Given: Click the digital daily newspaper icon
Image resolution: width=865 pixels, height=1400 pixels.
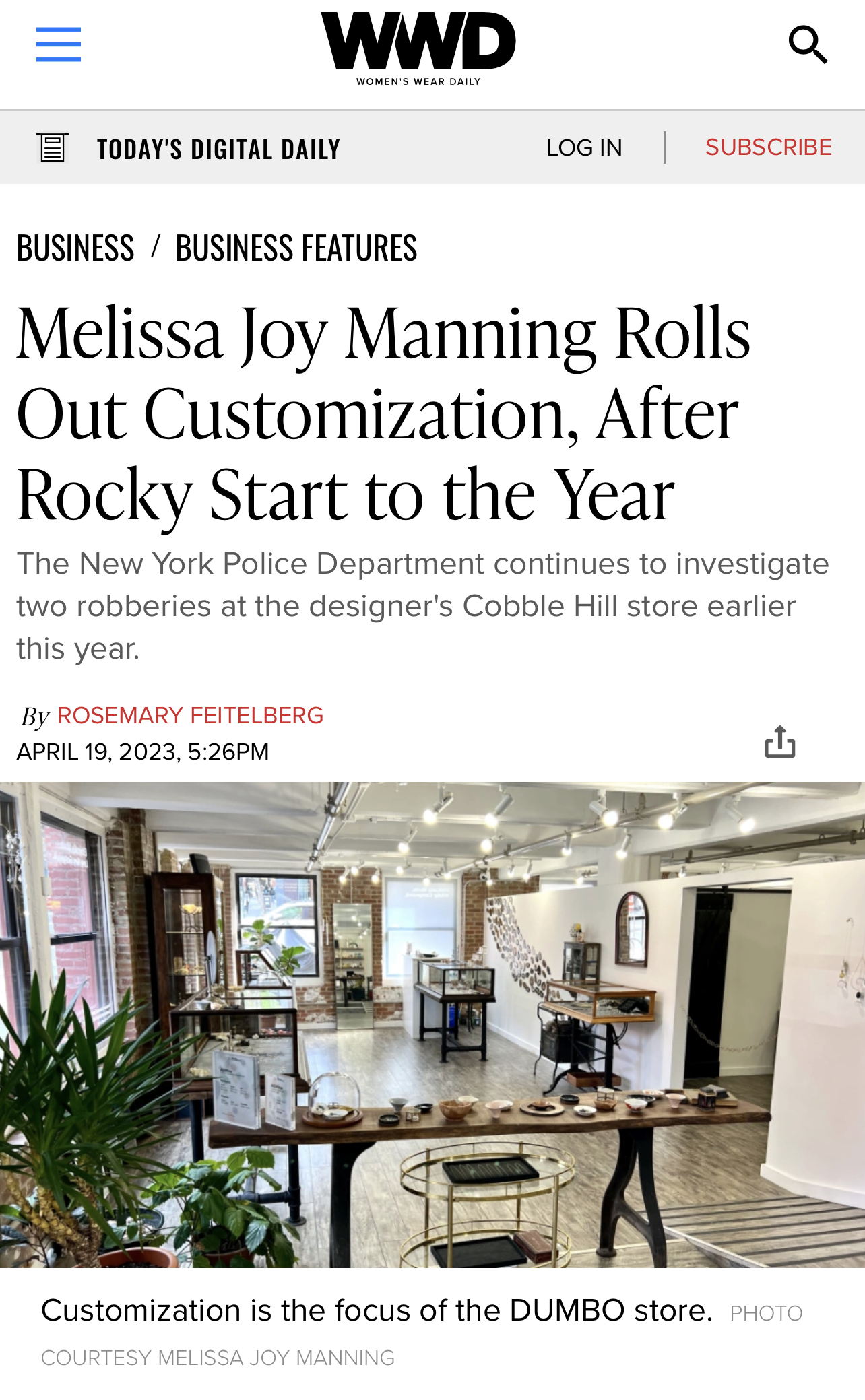Looking at the screenshot, I should coord(53,147).
